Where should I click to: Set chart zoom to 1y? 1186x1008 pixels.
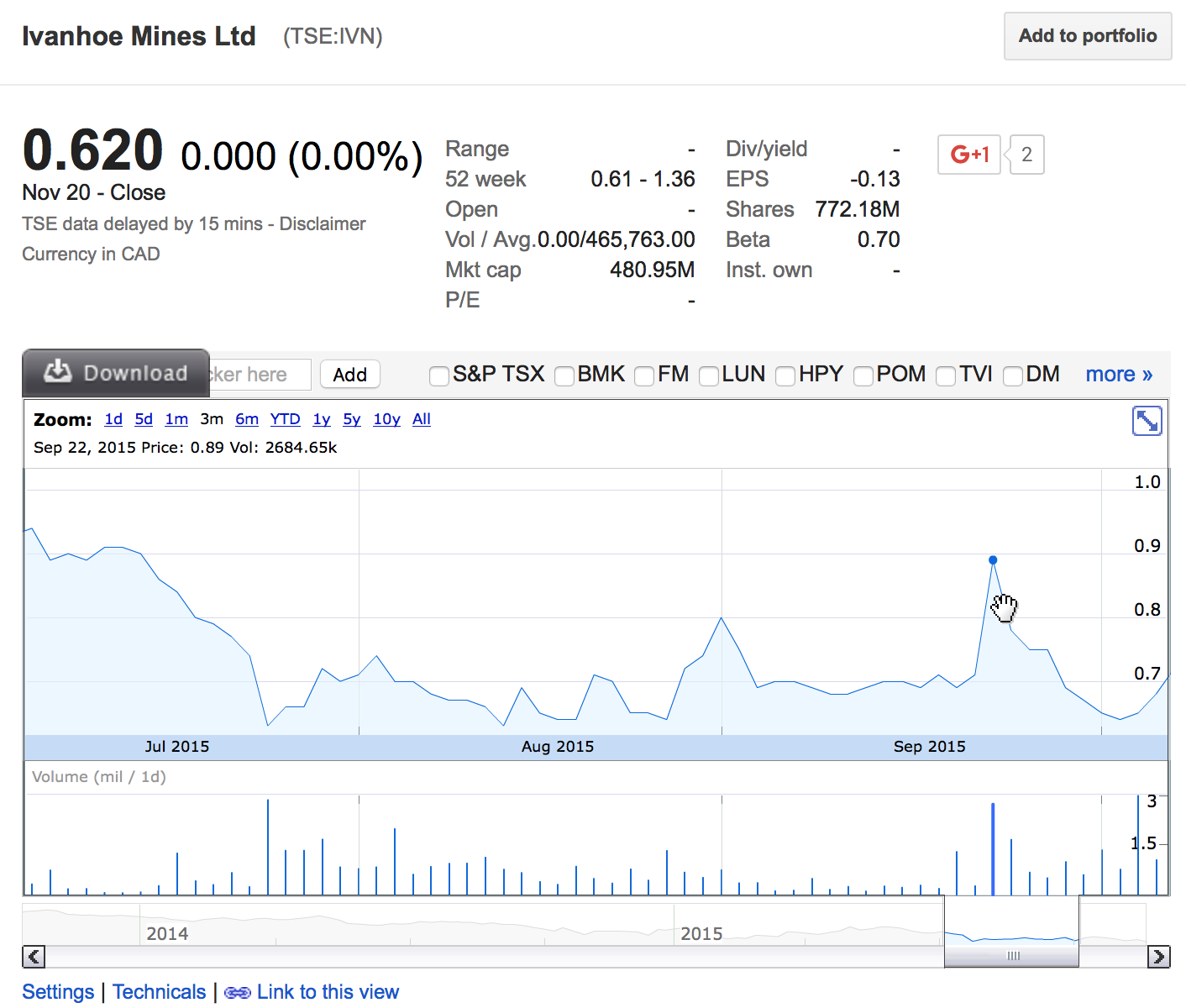(321, 419)
